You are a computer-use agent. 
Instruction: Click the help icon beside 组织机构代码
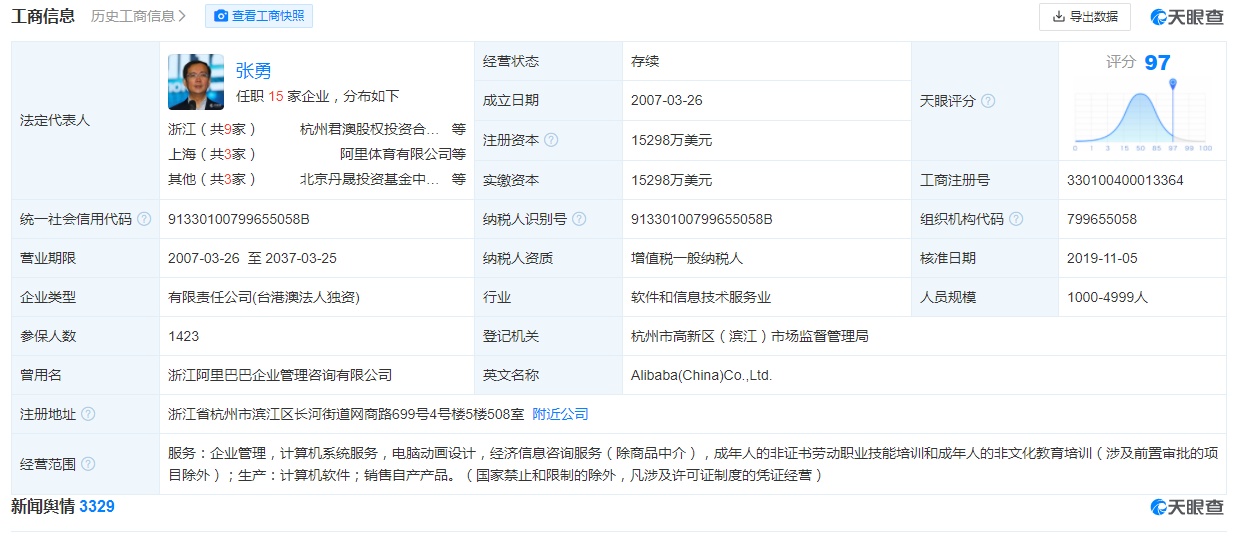[x=1016, y=219]
